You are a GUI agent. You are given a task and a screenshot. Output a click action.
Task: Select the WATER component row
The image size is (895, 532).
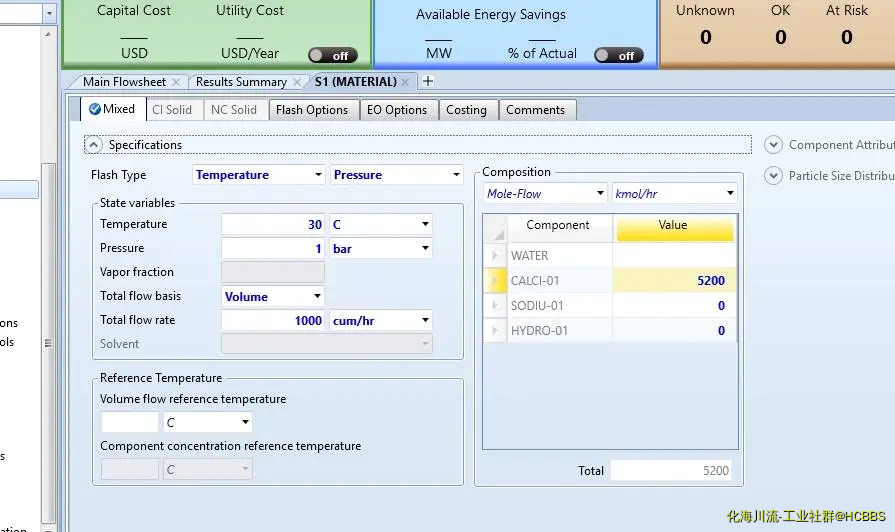[x=559, y=256]
